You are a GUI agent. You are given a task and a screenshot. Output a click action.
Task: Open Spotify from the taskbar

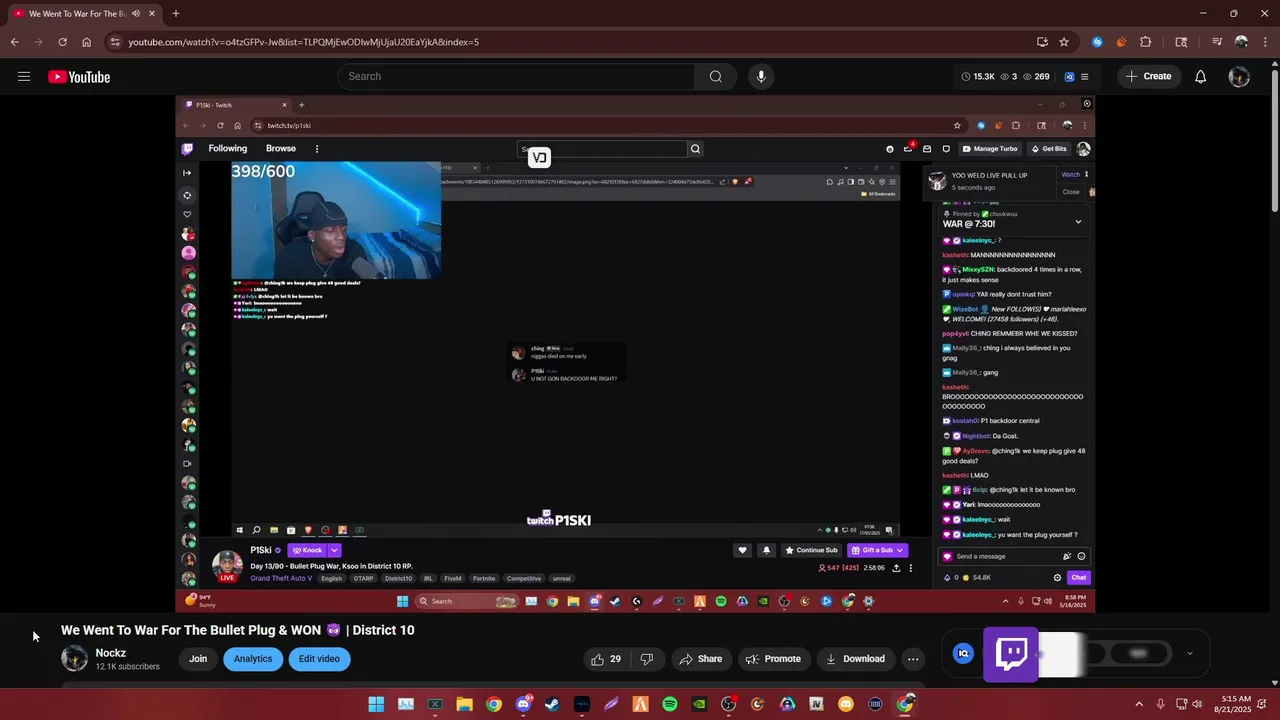tap(670, 704)
